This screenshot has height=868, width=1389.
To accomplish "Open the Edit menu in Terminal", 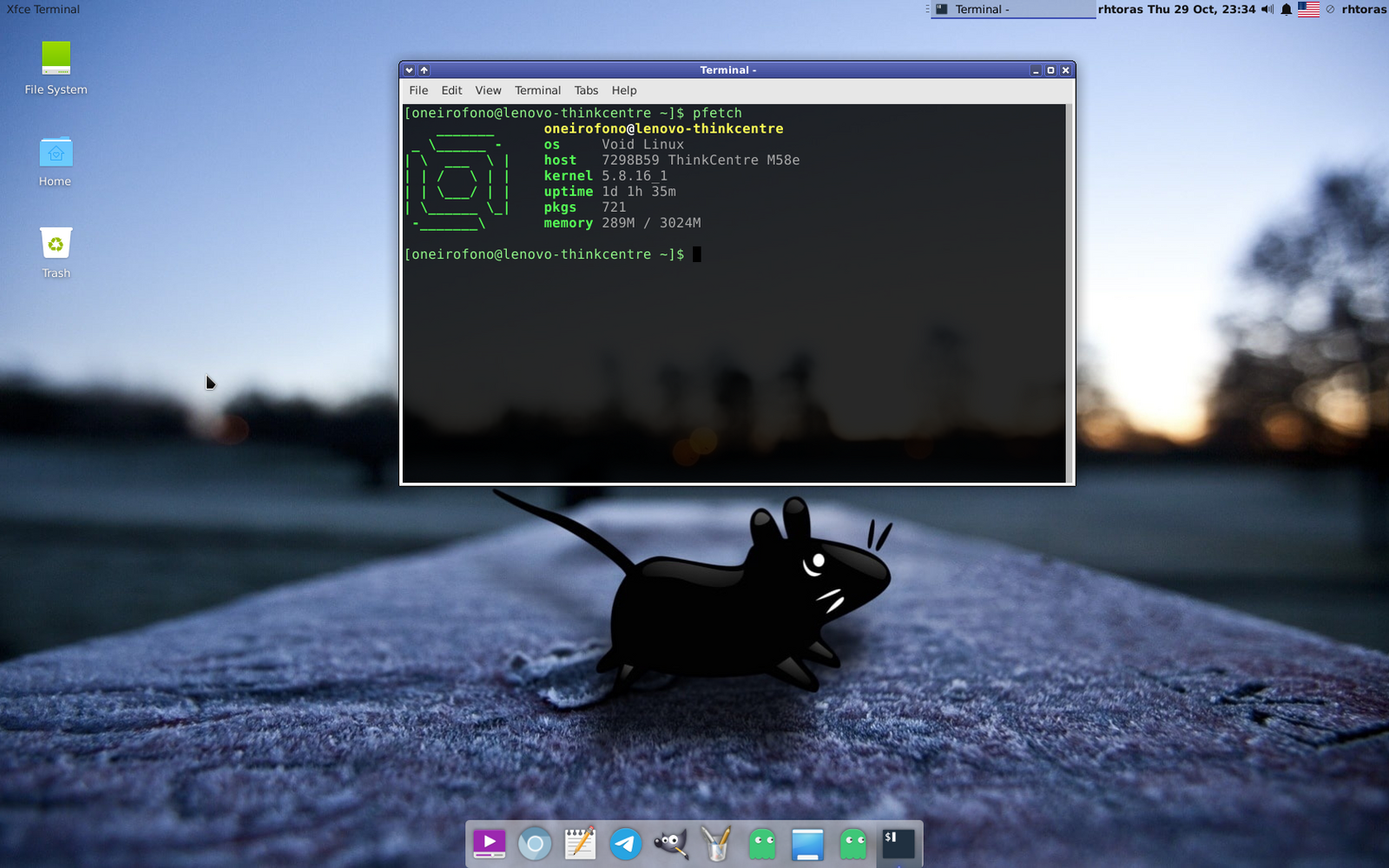I will [451, 90].
